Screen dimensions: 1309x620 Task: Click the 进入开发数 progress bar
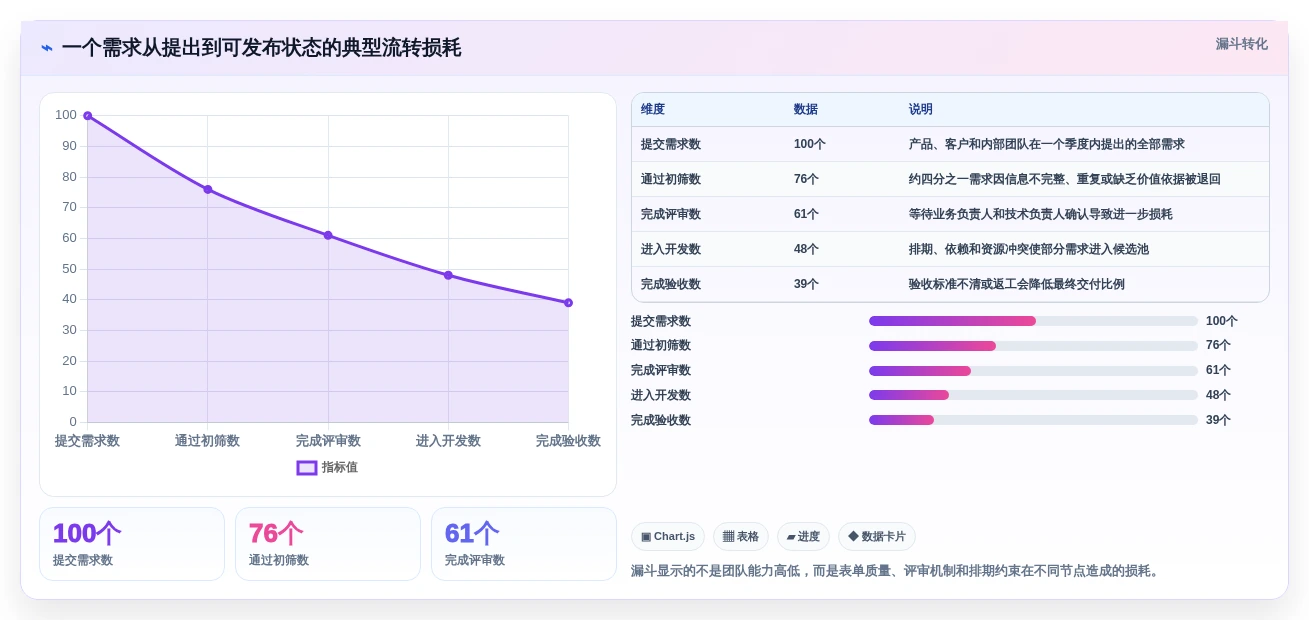(x=1033, y=395)
